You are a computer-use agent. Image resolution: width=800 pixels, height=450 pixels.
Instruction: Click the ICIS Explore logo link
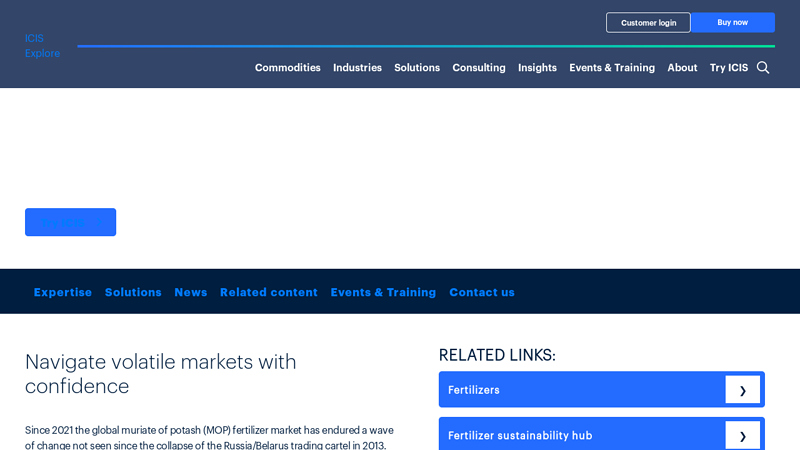point(42,46)
